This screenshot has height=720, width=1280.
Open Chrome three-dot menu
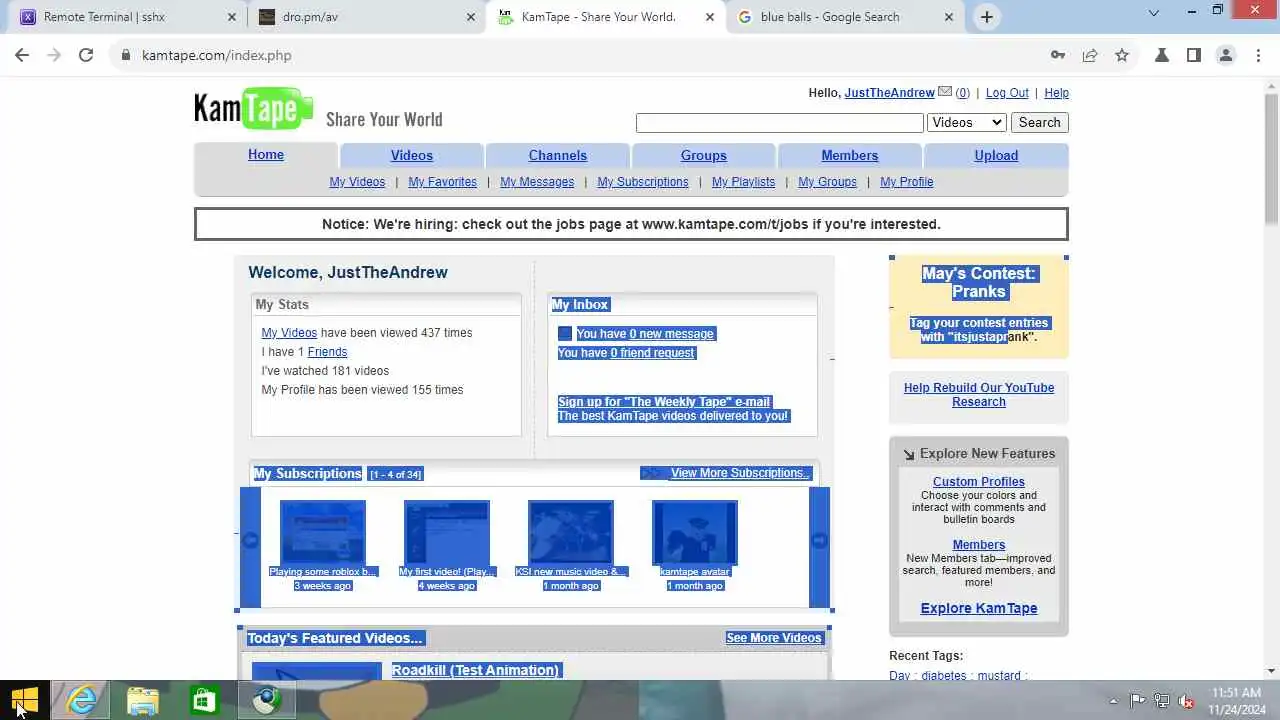tap(1257, 55)
